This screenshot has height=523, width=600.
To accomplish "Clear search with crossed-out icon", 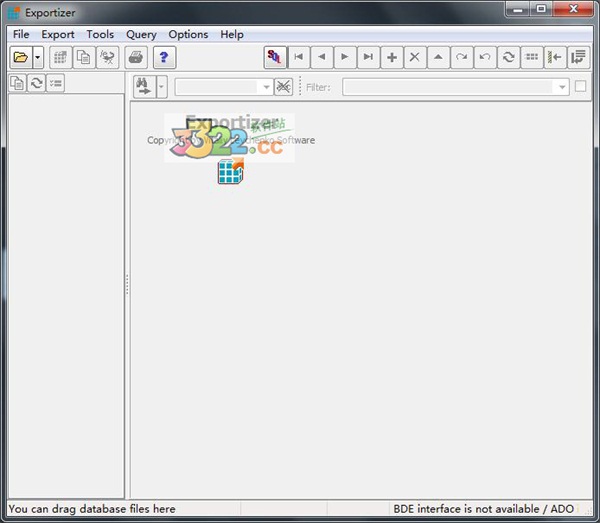I will 283,87.
